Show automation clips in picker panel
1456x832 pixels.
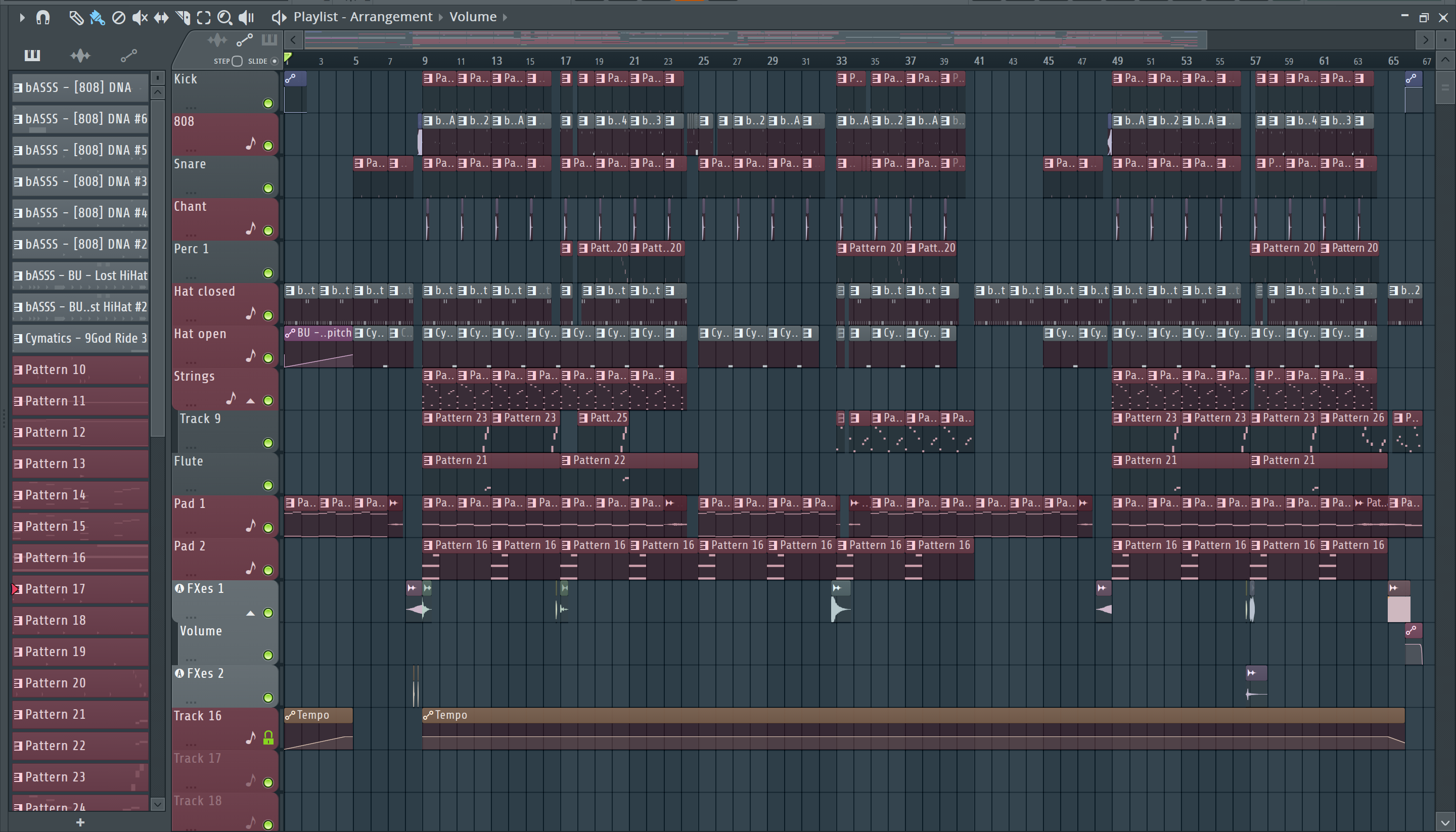coord(128,55)
